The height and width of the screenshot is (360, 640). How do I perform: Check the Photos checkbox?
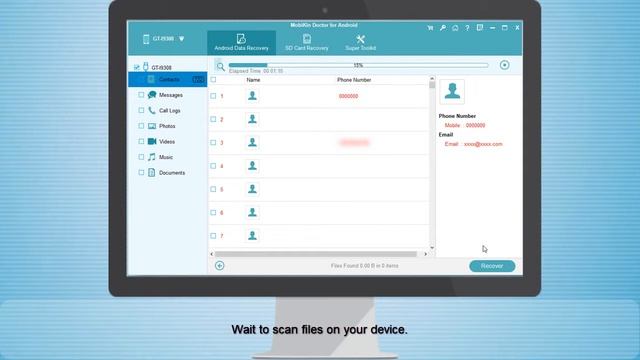click(141, 126)
